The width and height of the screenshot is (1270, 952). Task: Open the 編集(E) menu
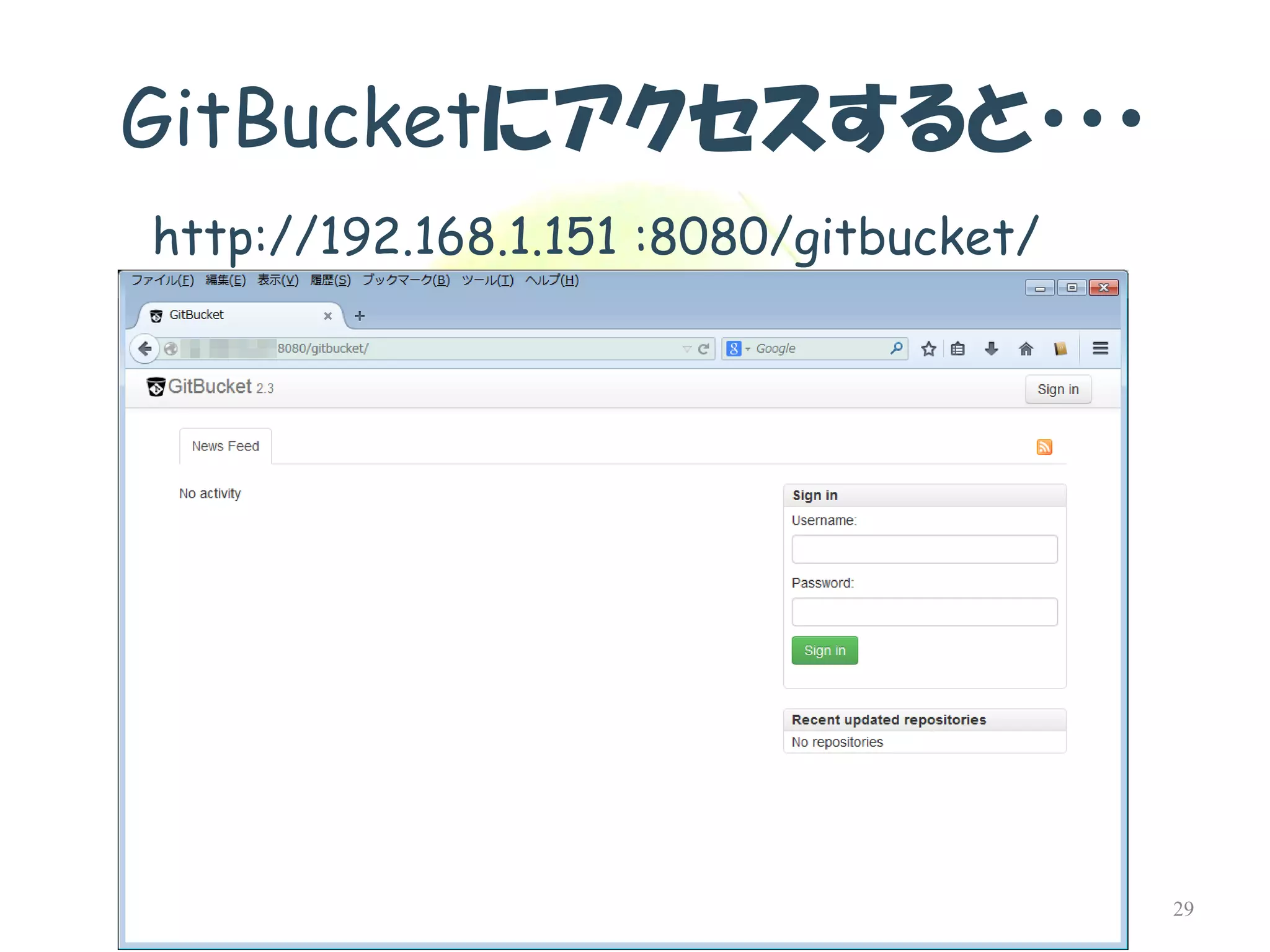[226, 280]
